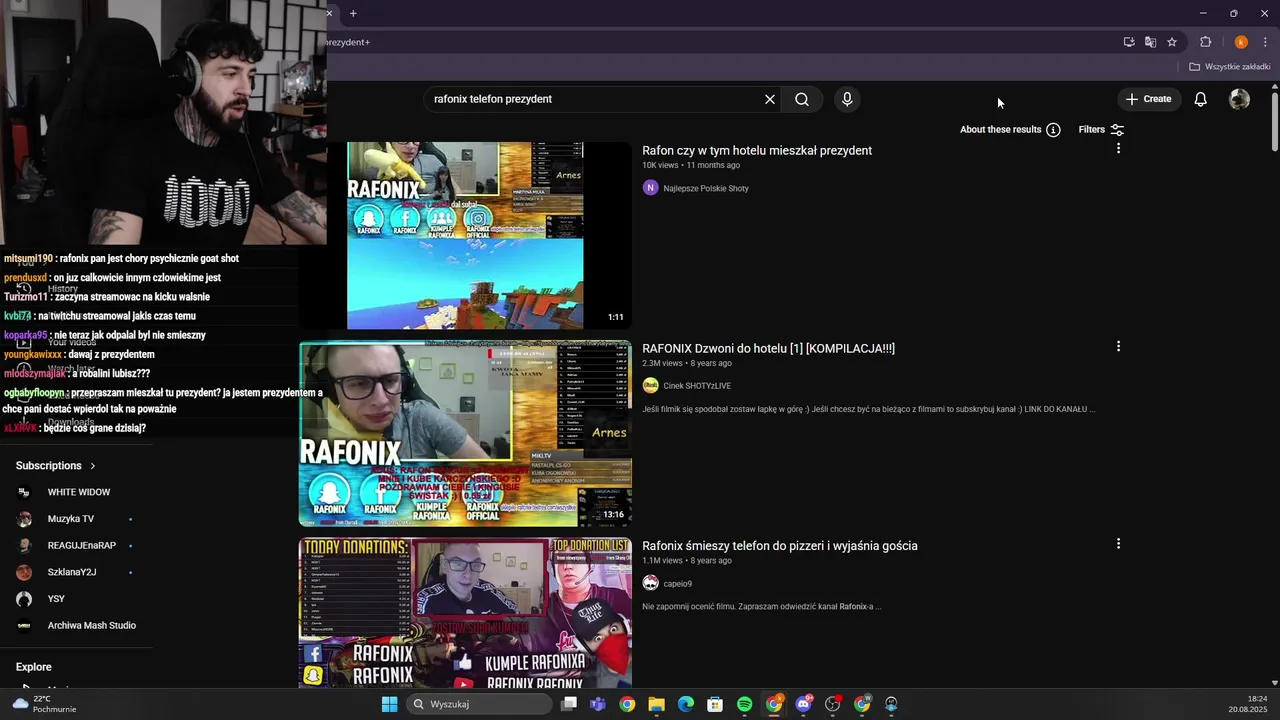Click the Explore section heading
Viewport: 1280px width, 720px height.
click(x=34, y=667)
